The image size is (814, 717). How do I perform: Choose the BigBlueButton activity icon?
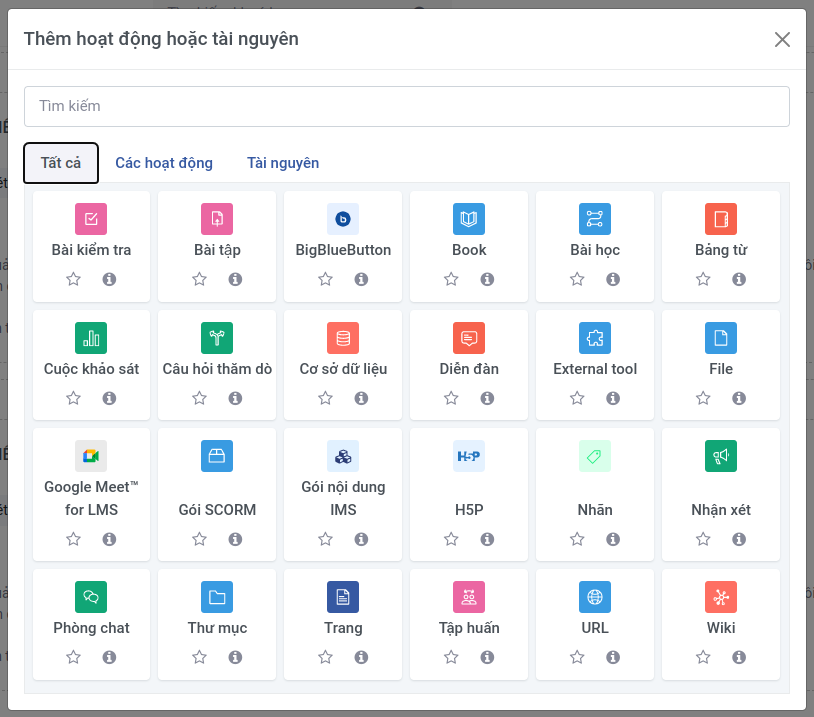pos(343,219)
